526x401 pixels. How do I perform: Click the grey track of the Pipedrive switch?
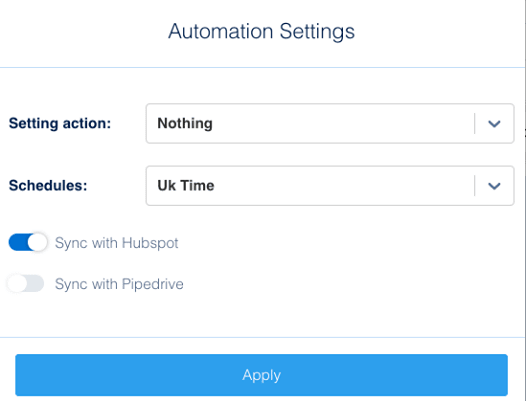tap(36, 284)
